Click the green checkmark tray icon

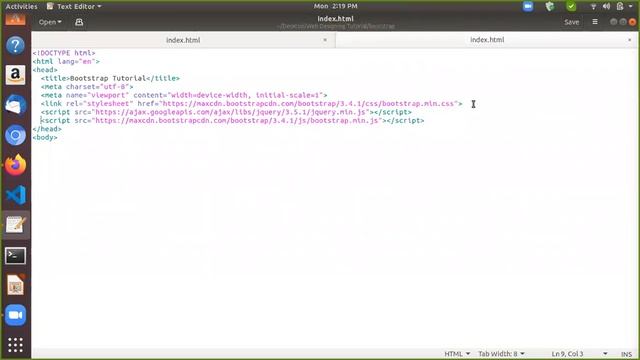pyautogui.click(x=571, y=6)
